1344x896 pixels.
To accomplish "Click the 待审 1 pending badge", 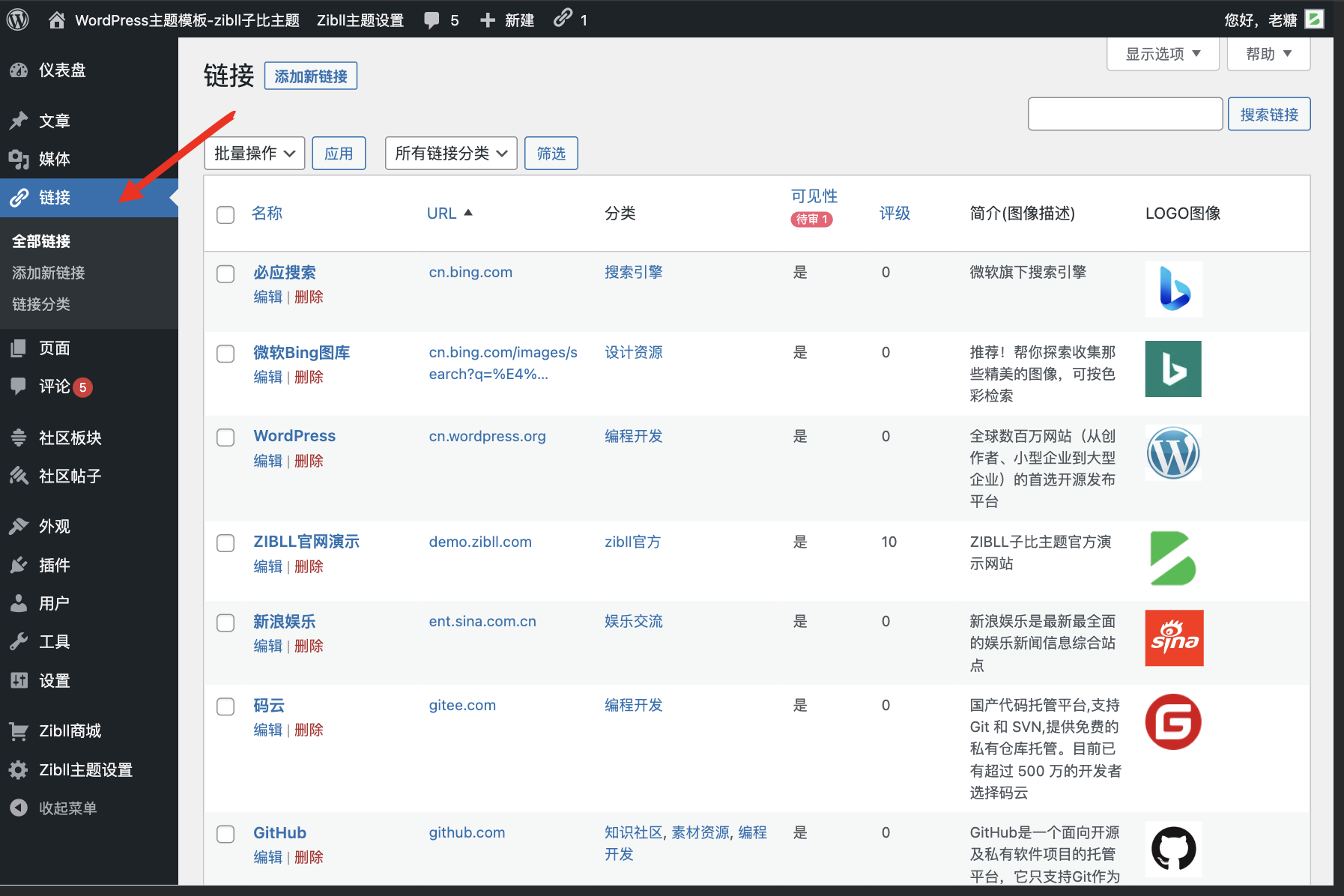I will pos(811,220).
